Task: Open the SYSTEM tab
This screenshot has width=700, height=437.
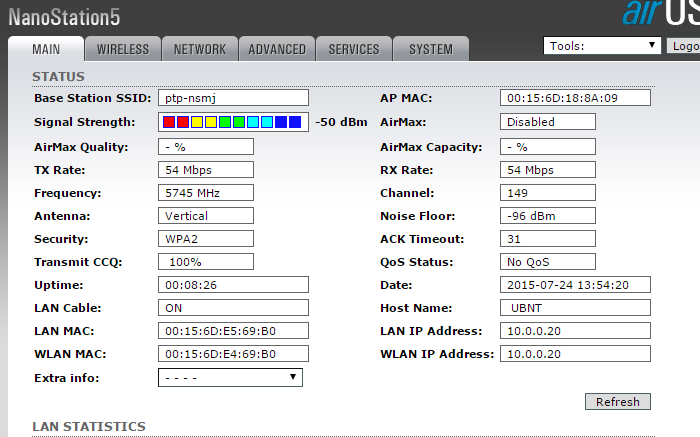Action: [431, 49]
